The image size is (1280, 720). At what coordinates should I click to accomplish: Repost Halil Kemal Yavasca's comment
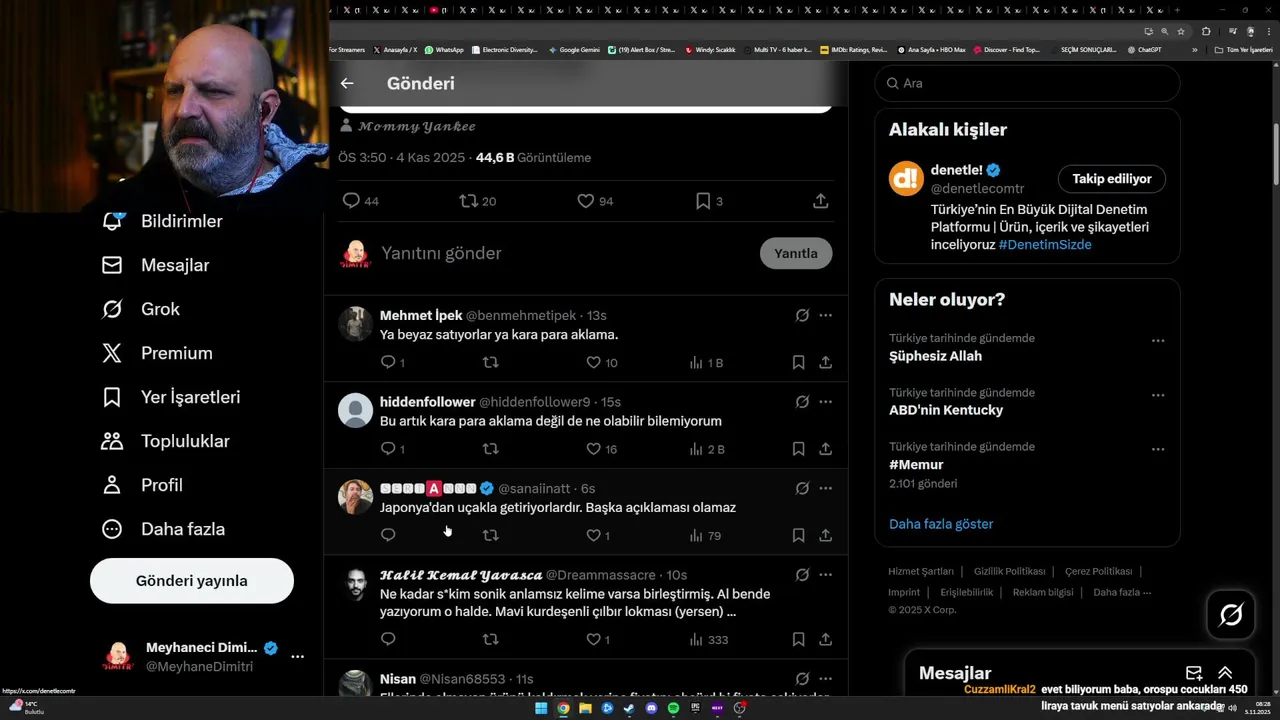490,639
